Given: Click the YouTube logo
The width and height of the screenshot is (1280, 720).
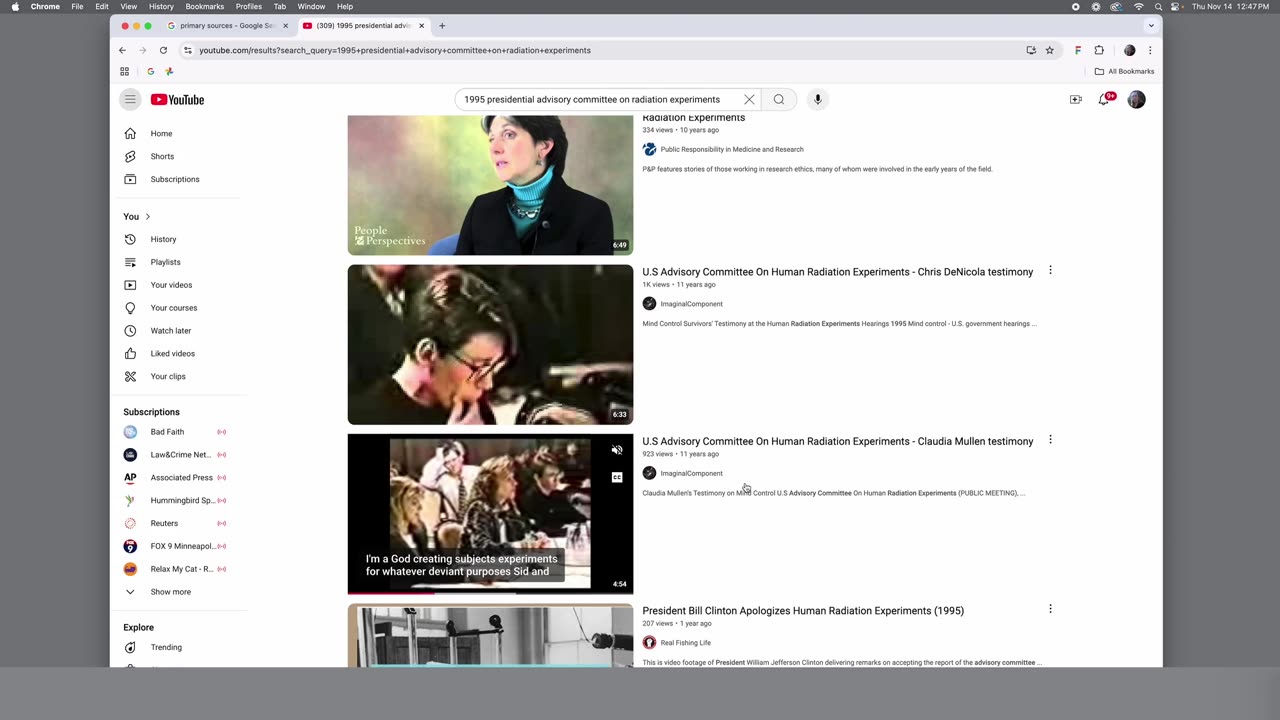Looking at the screenshot, I should (177, 99).
